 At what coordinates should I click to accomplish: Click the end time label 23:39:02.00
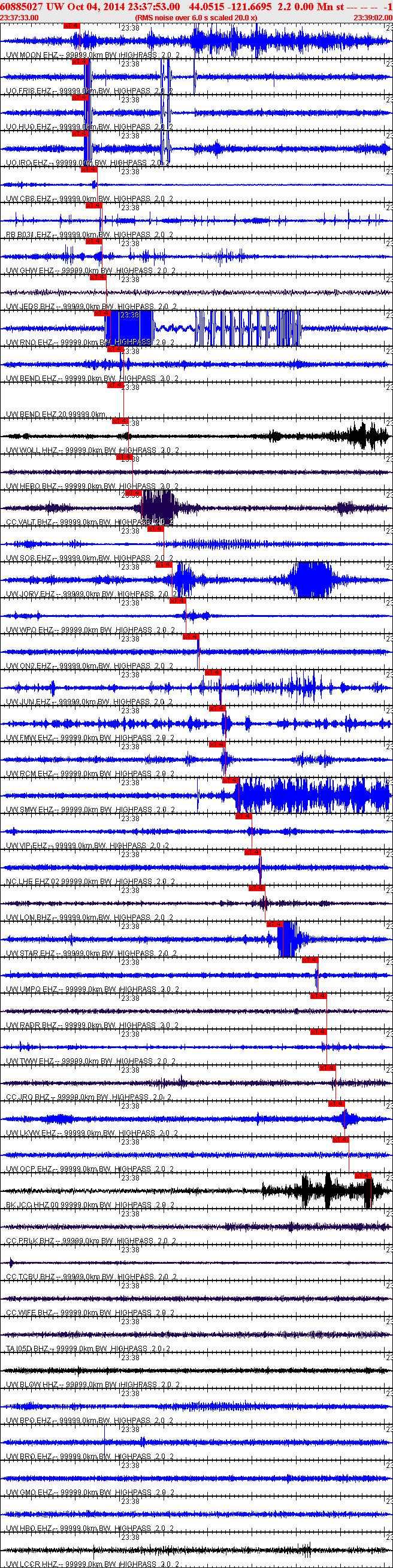click(x=373, y=17)
